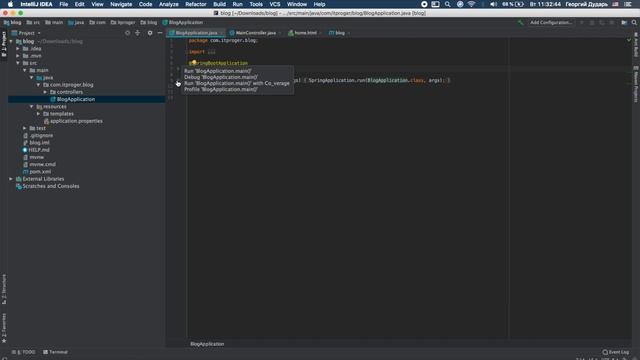Choose Run 'BlogApplication.main()' with Coverage

[237, 83]
